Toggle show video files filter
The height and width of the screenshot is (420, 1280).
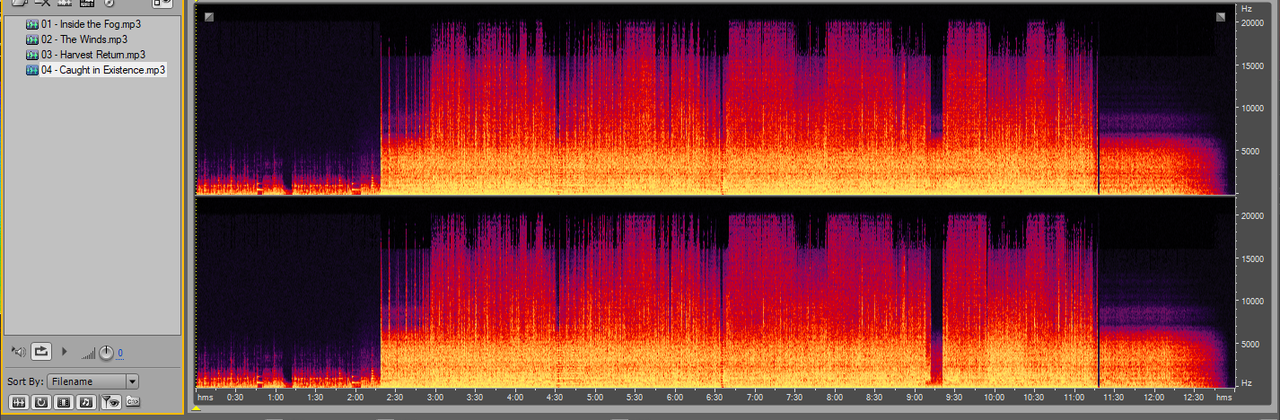(x=63, y=402)
